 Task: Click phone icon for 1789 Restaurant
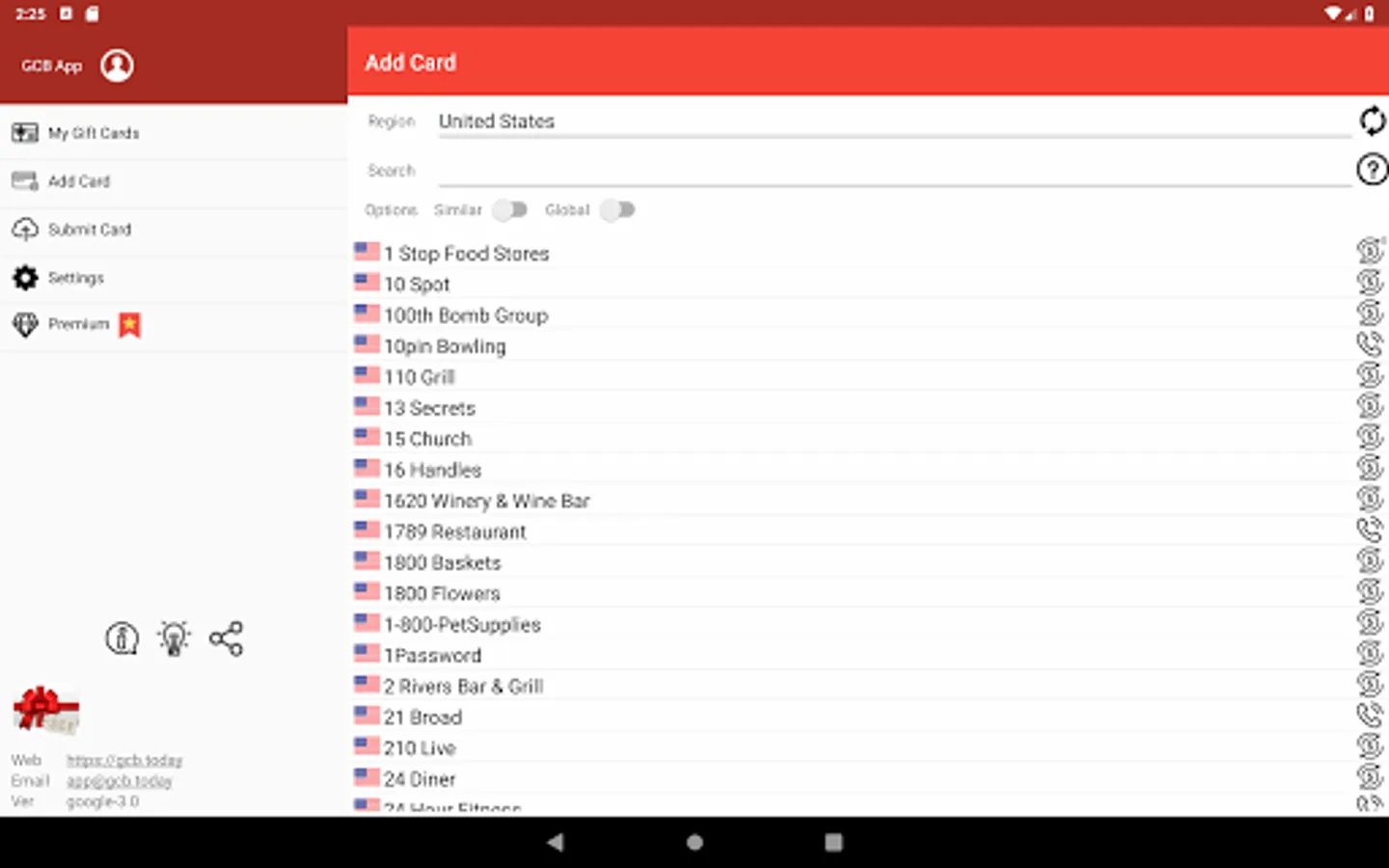point(1370,529)
